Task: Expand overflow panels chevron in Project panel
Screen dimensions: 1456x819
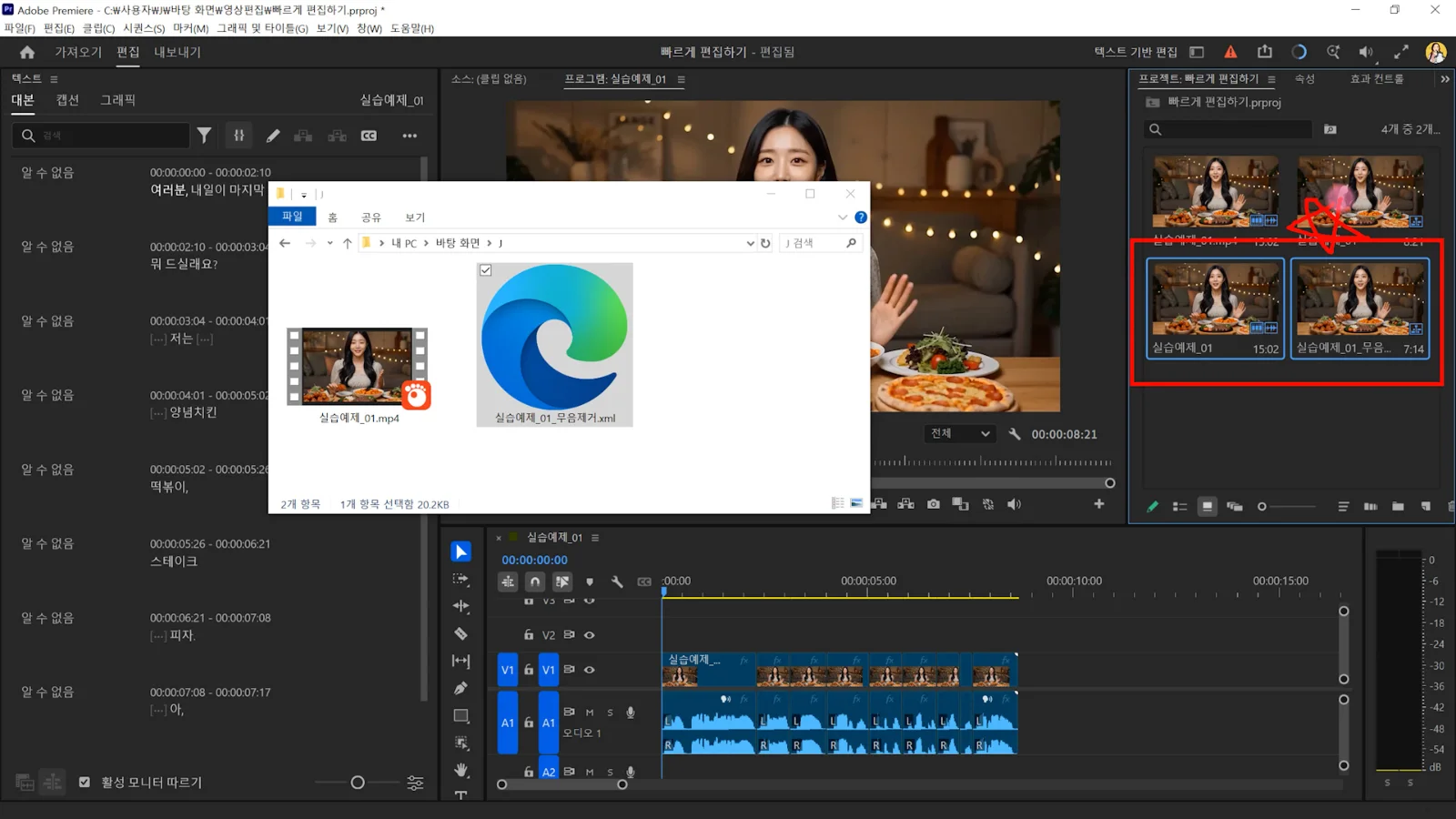Action: point(1444,79)
